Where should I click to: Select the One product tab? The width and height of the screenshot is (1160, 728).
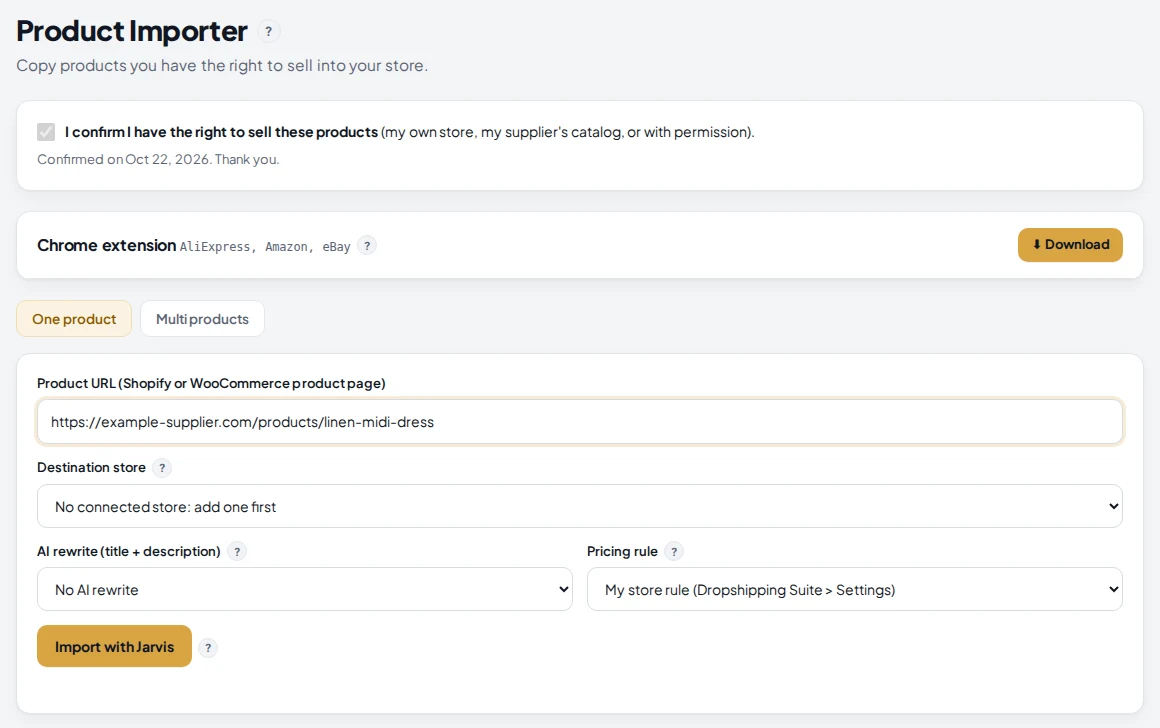pyautogui.click(x=74, y=319)
